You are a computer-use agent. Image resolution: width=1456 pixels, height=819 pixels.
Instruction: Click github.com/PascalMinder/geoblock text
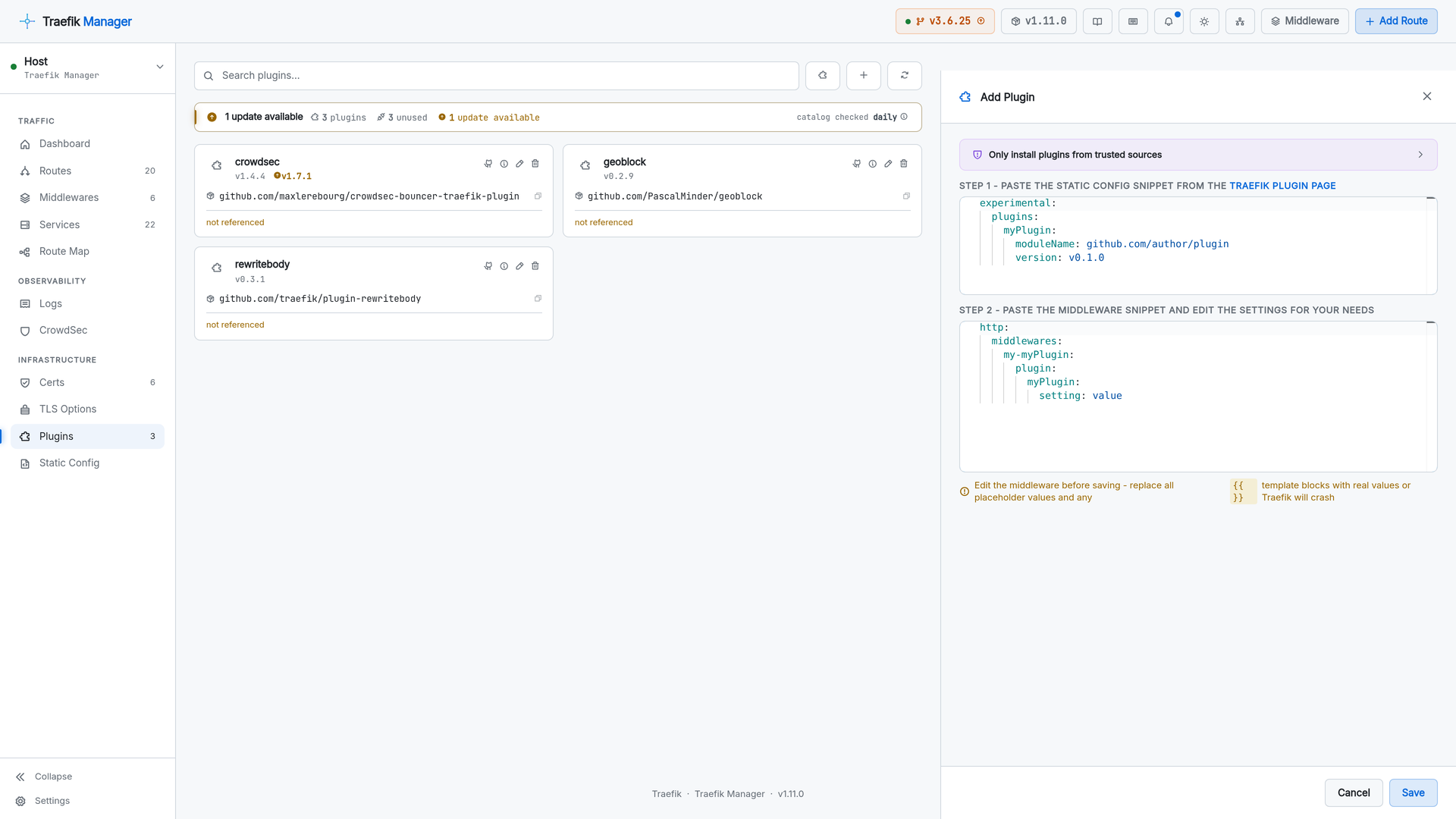(675, 196)
